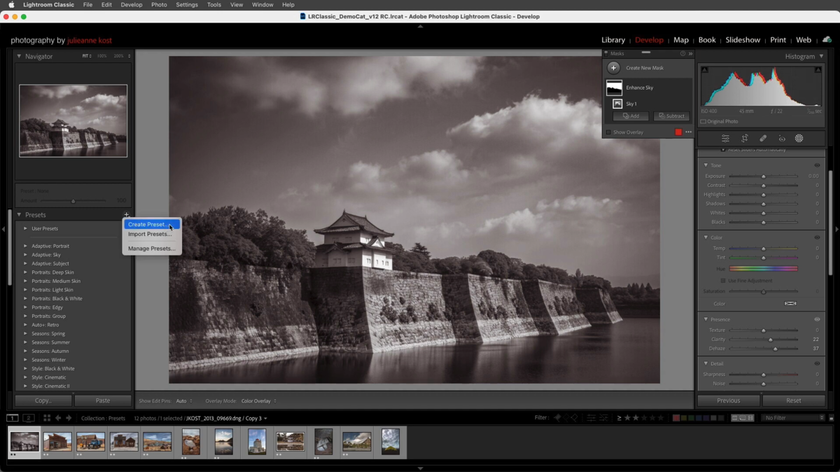This screenshot has height=472, width=840.
Task: Click the Create New Mask plus icon
Action: (x=613, y=68)
